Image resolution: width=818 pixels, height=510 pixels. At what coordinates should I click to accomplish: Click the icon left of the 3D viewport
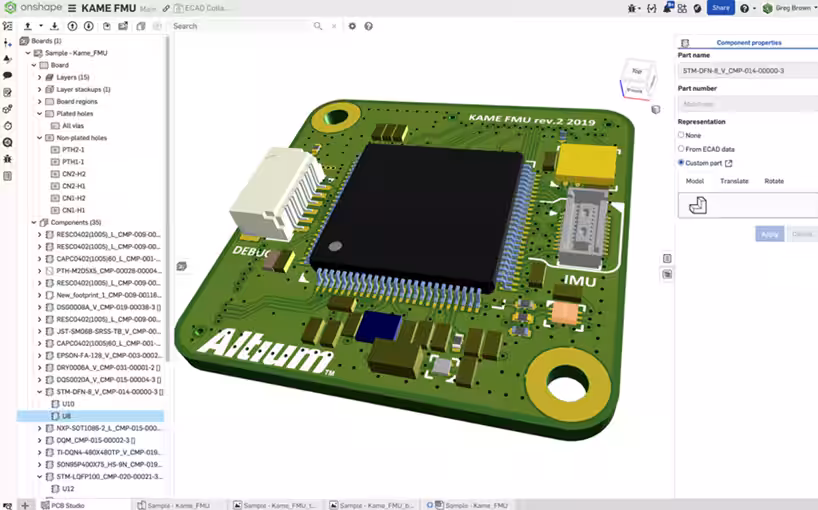click(182, 266)
